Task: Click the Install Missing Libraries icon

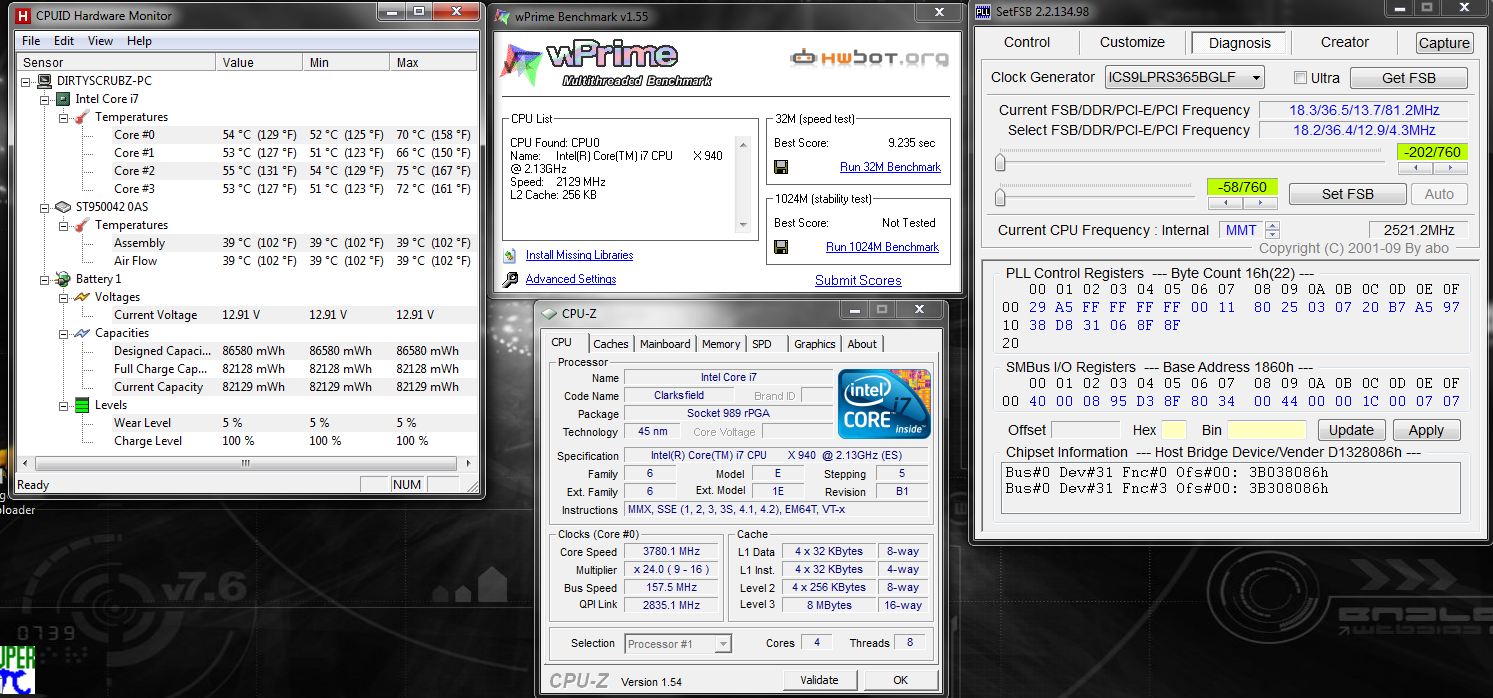Action: (511, 255)
